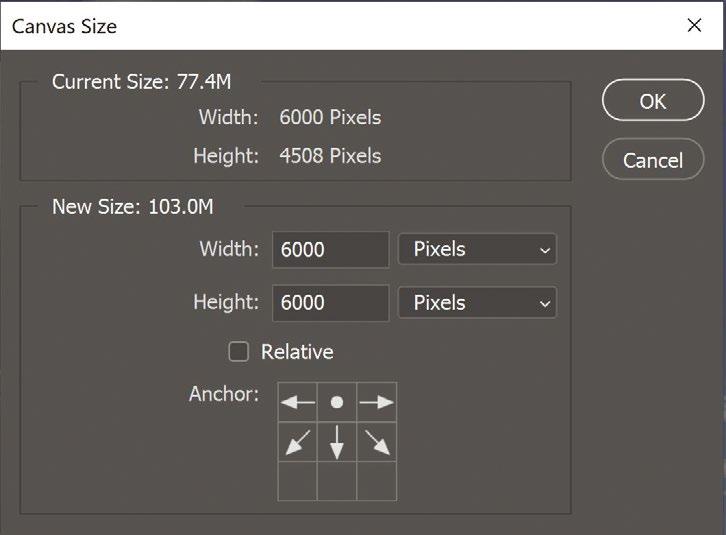Focus the Height input field
The image size is (726, 535).
(330, 302)
